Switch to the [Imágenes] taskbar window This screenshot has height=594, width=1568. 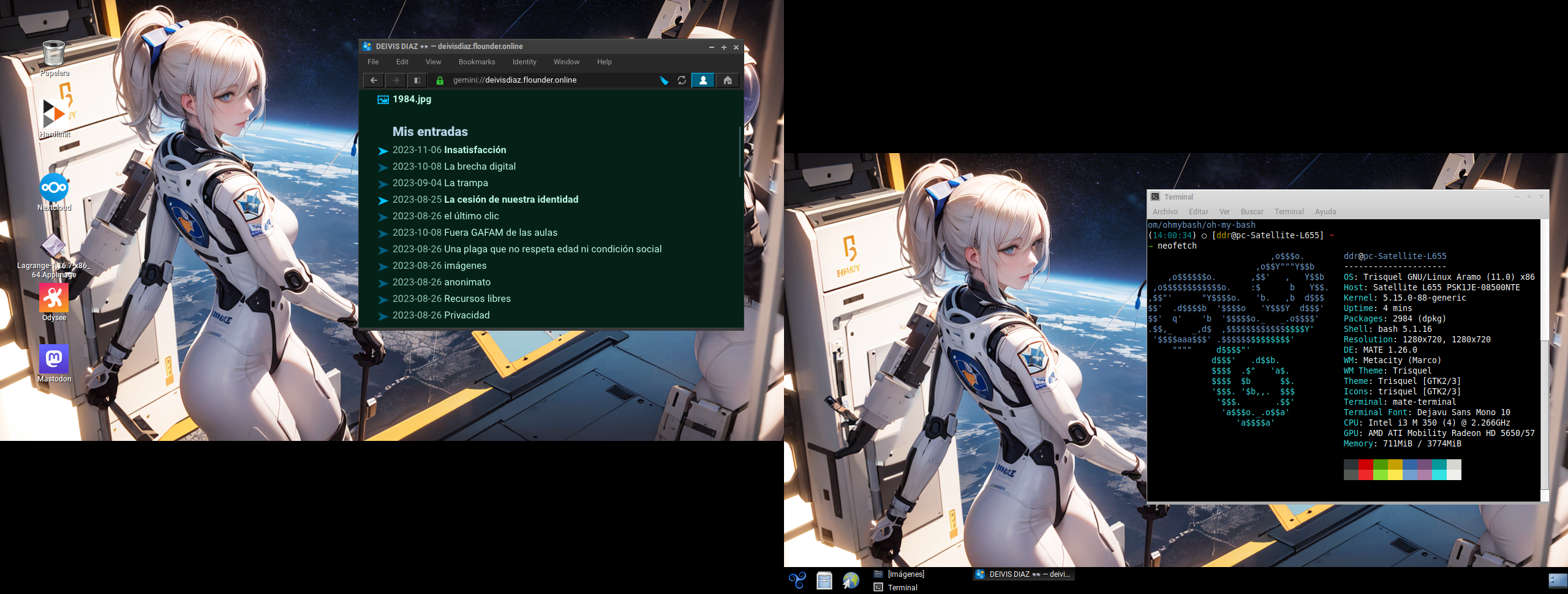(921, 574)
